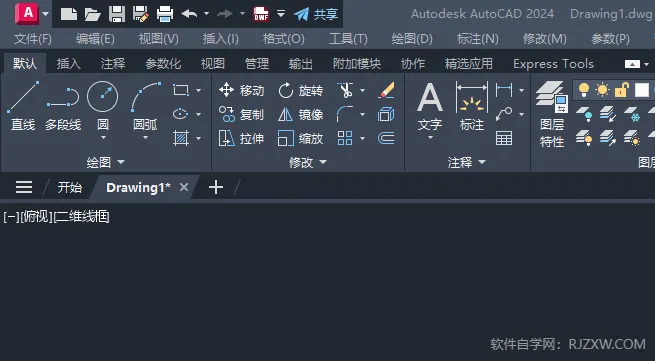This screenshot has height=361, width=655.
Task: Activate the 缩放 scale tool
Action: [x=301, y=138]
